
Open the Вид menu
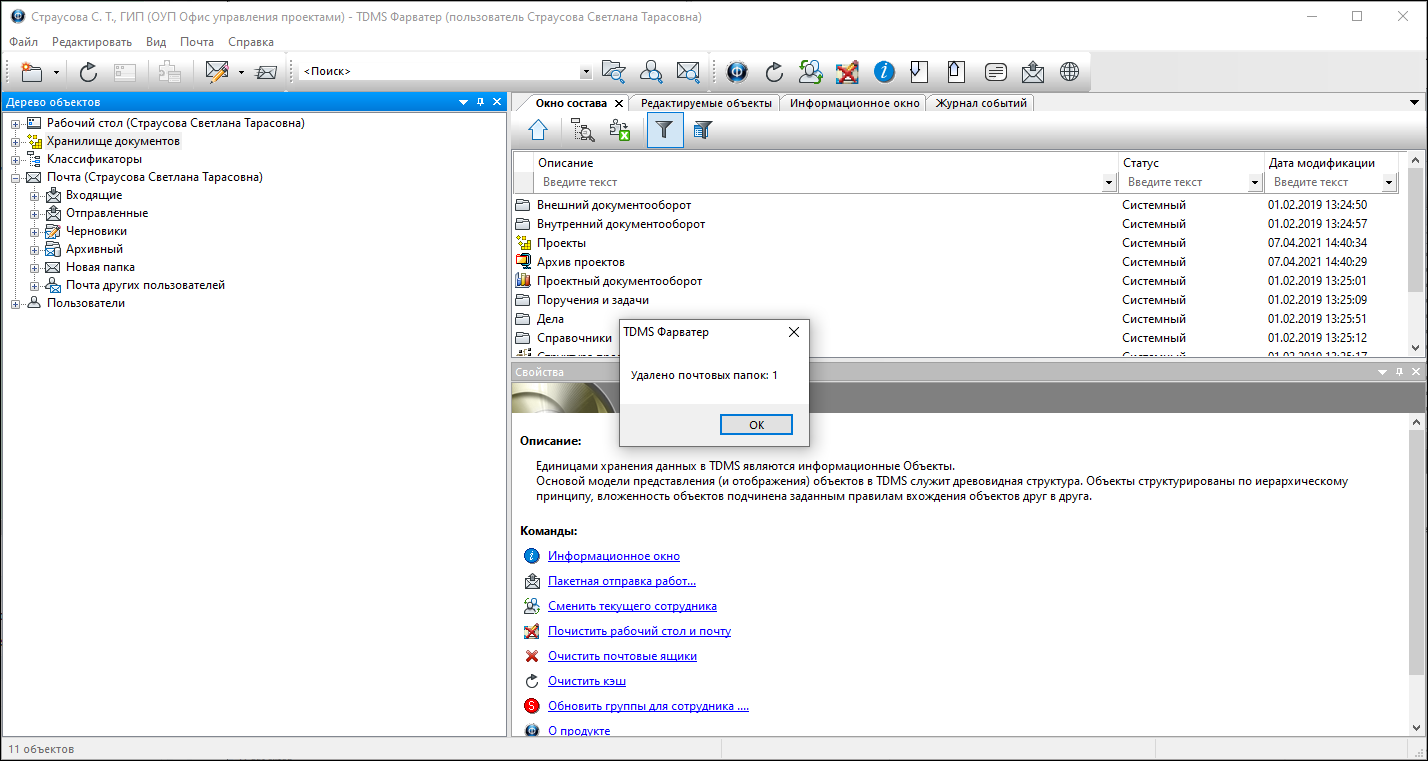156,42
